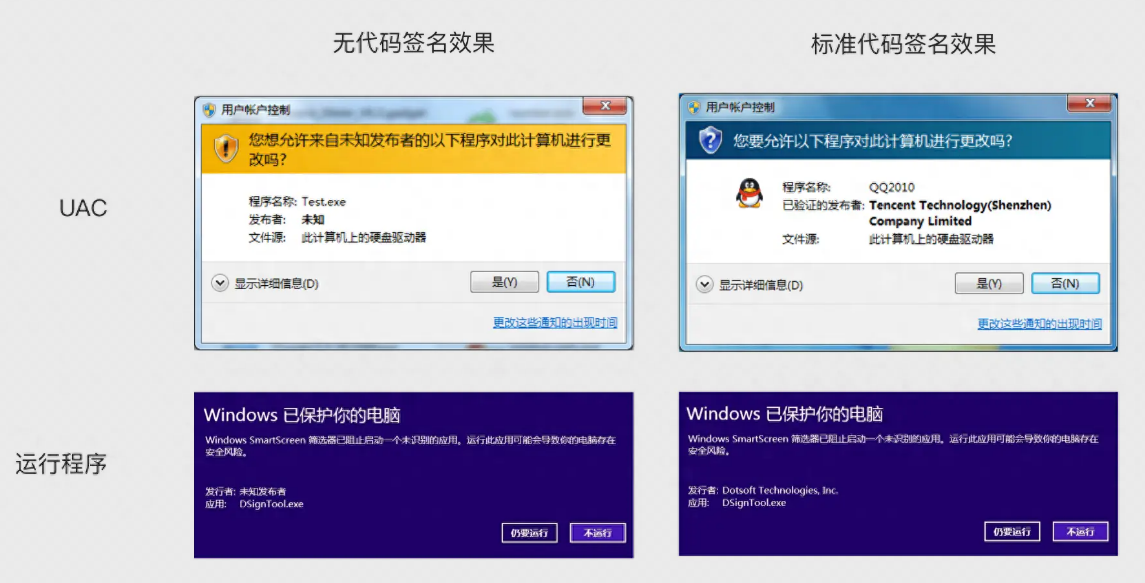The image size is (1145, 583).
Task: Click 仍要运行 in the unknown-publisher SmartScreen prompt
Action: (529, 533)
